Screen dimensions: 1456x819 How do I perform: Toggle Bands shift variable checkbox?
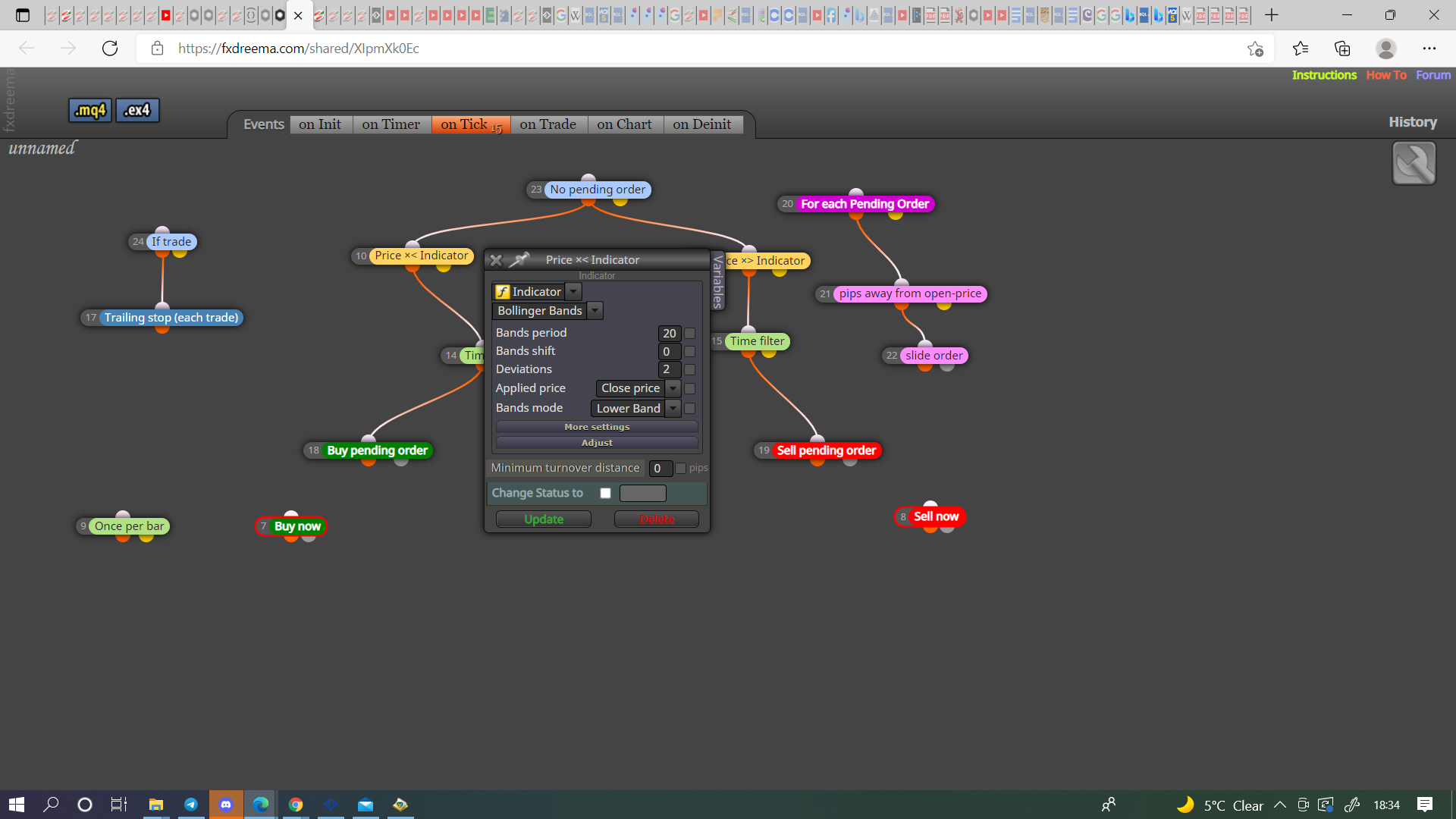click(x=689, y=351)
